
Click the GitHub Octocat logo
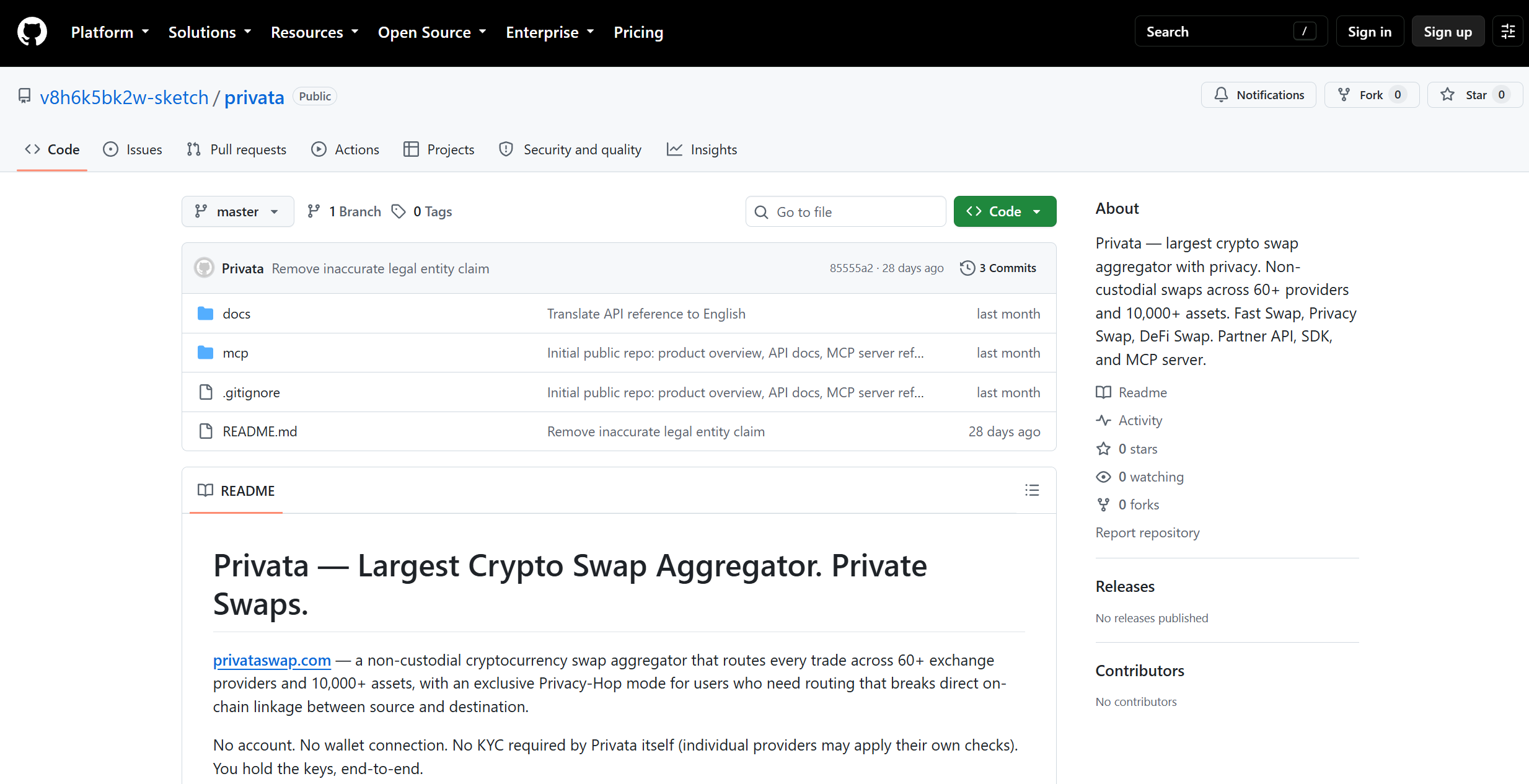point(32,32)
